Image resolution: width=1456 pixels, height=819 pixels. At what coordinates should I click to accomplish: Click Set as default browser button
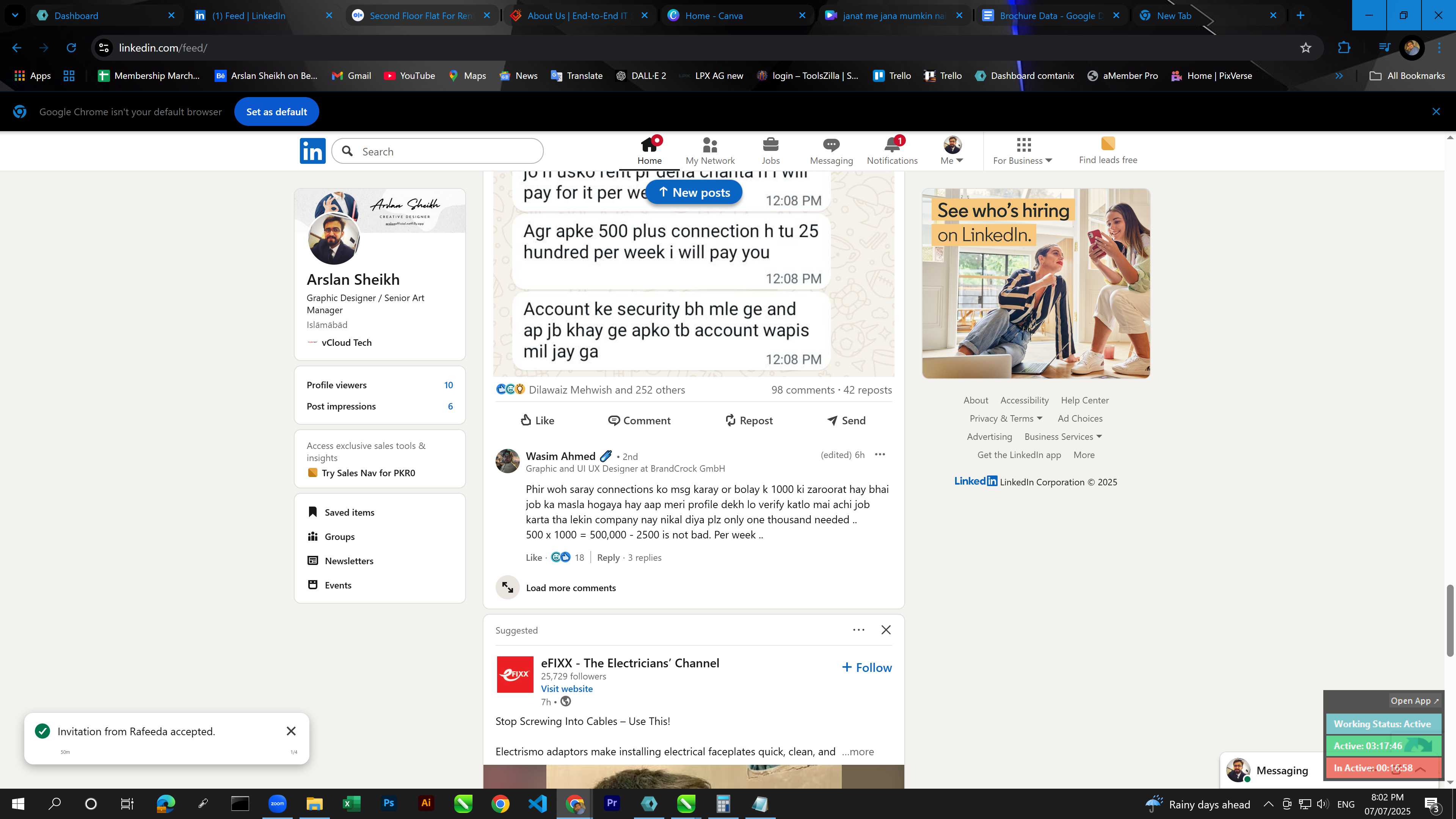[x=276, y=112]
